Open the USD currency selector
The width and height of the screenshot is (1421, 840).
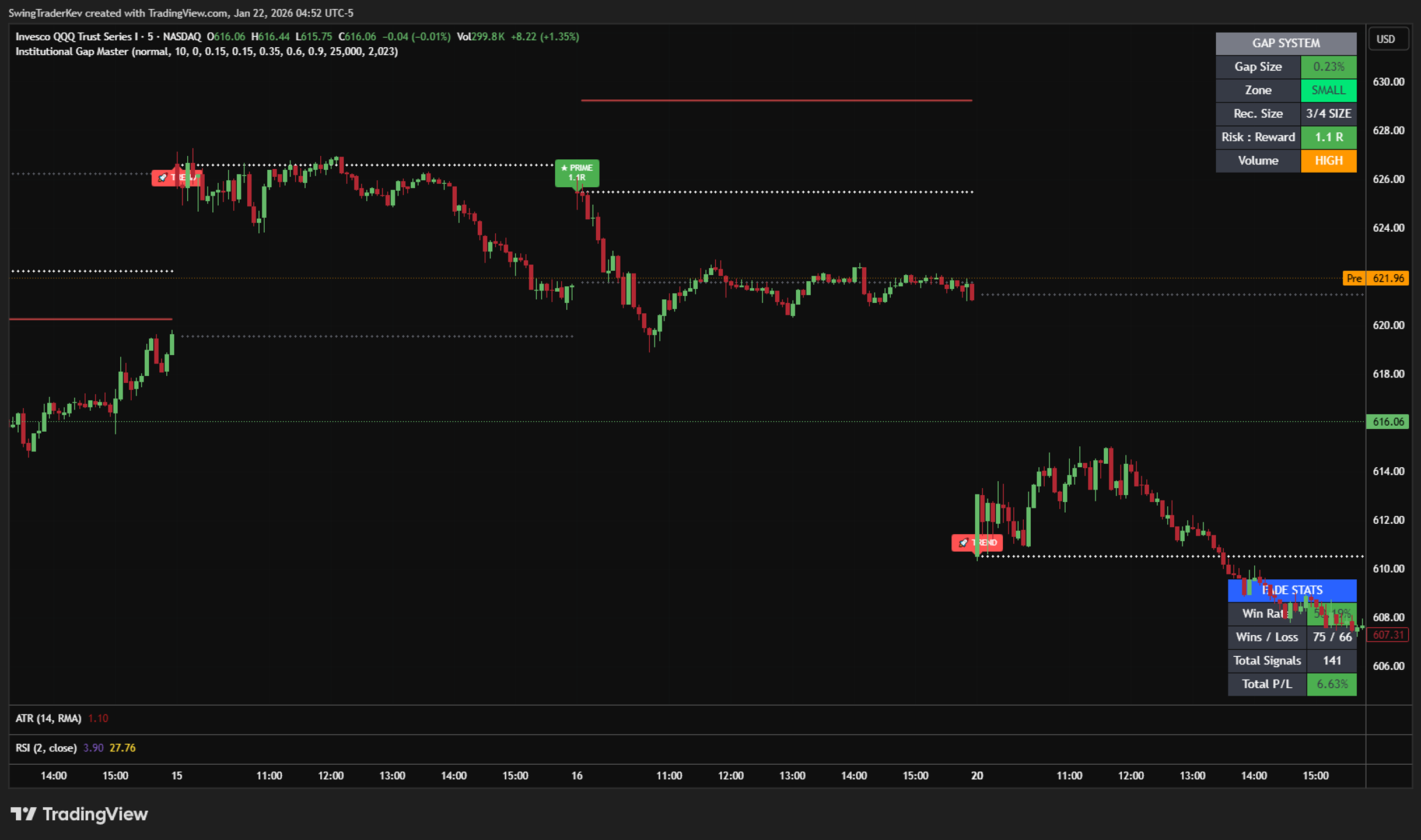[1388, 39]
